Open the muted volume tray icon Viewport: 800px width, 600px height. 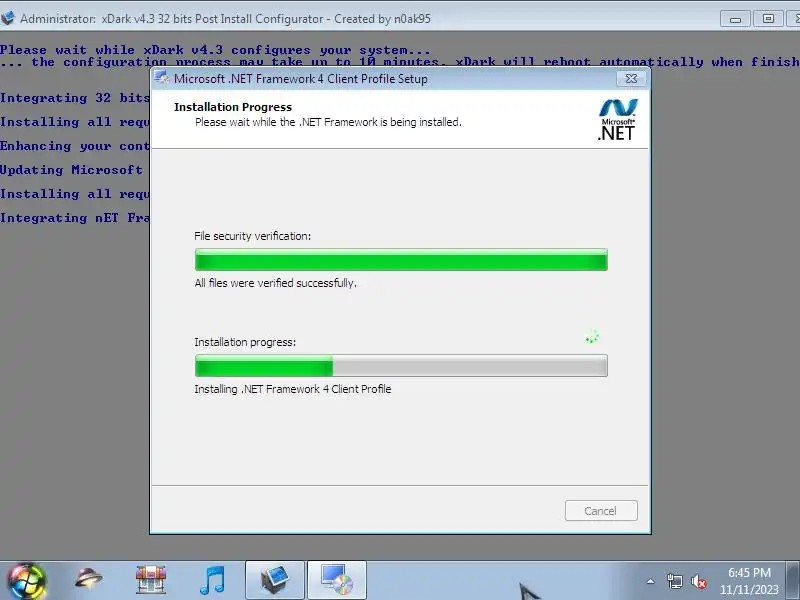[698, 581]
